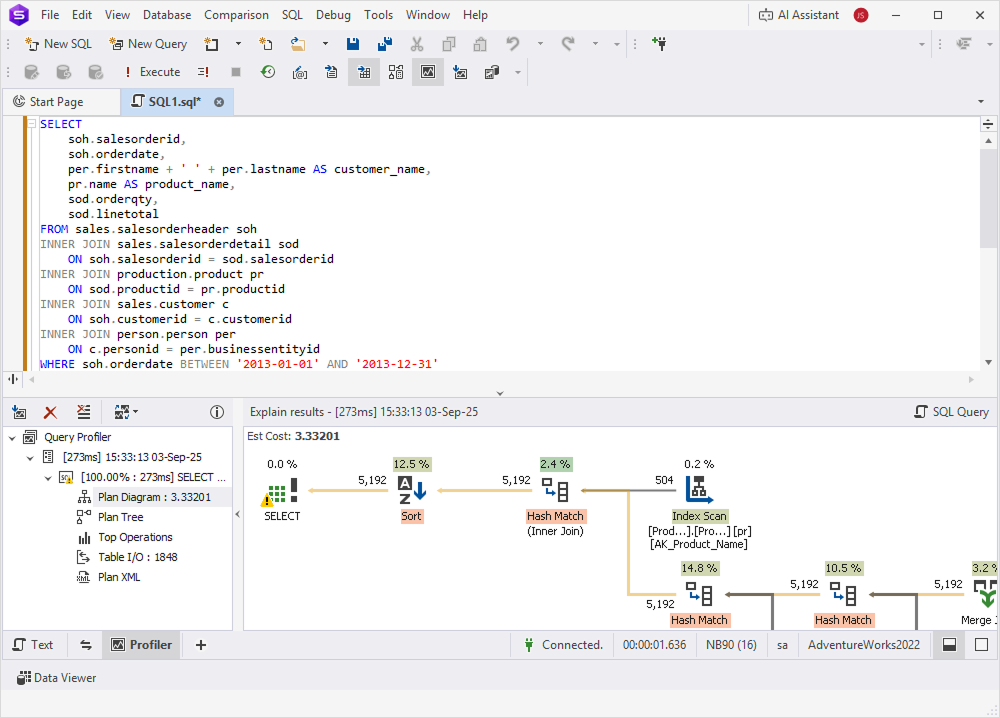
Task: Select the New Query toolbar item
Action: coord(147,44)
